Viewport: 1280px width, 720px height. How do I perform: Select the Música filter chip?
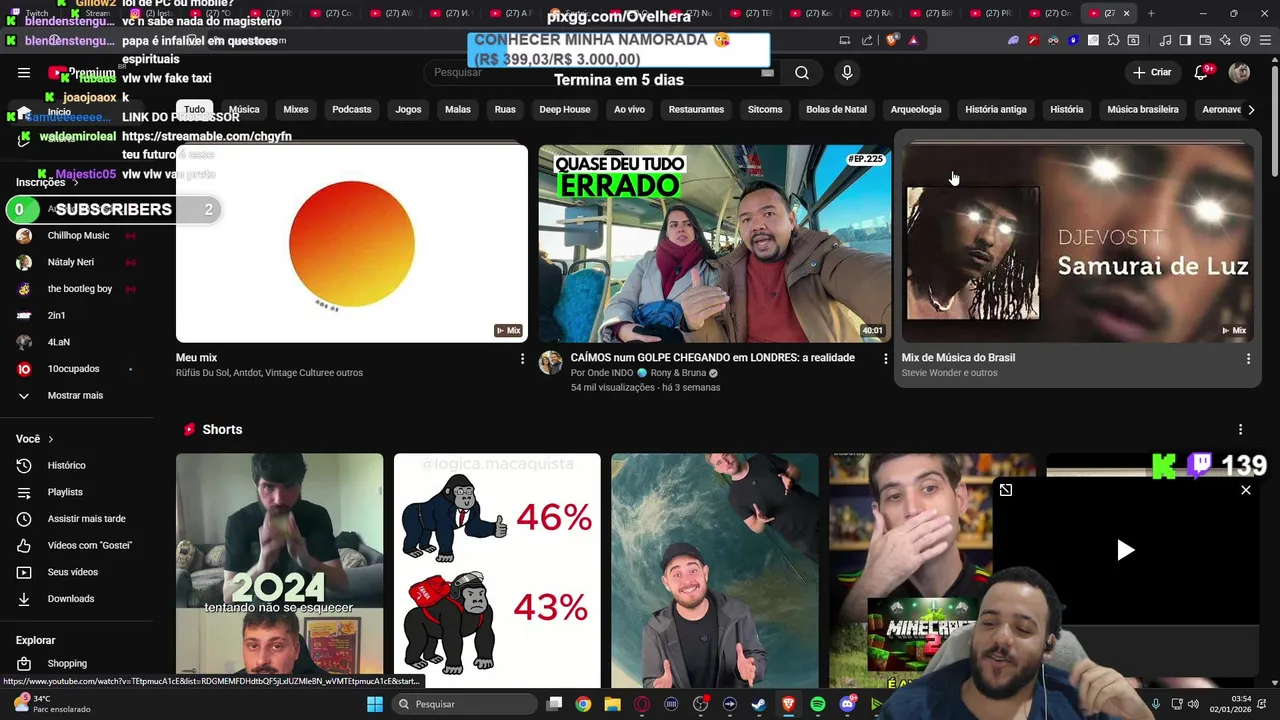[x=244, y=109]
